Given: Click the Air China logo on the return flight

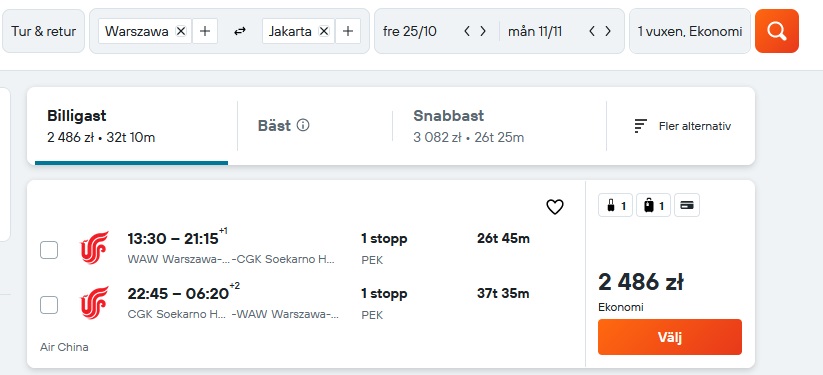Looking at the screenshot, I should click(94, 303).
